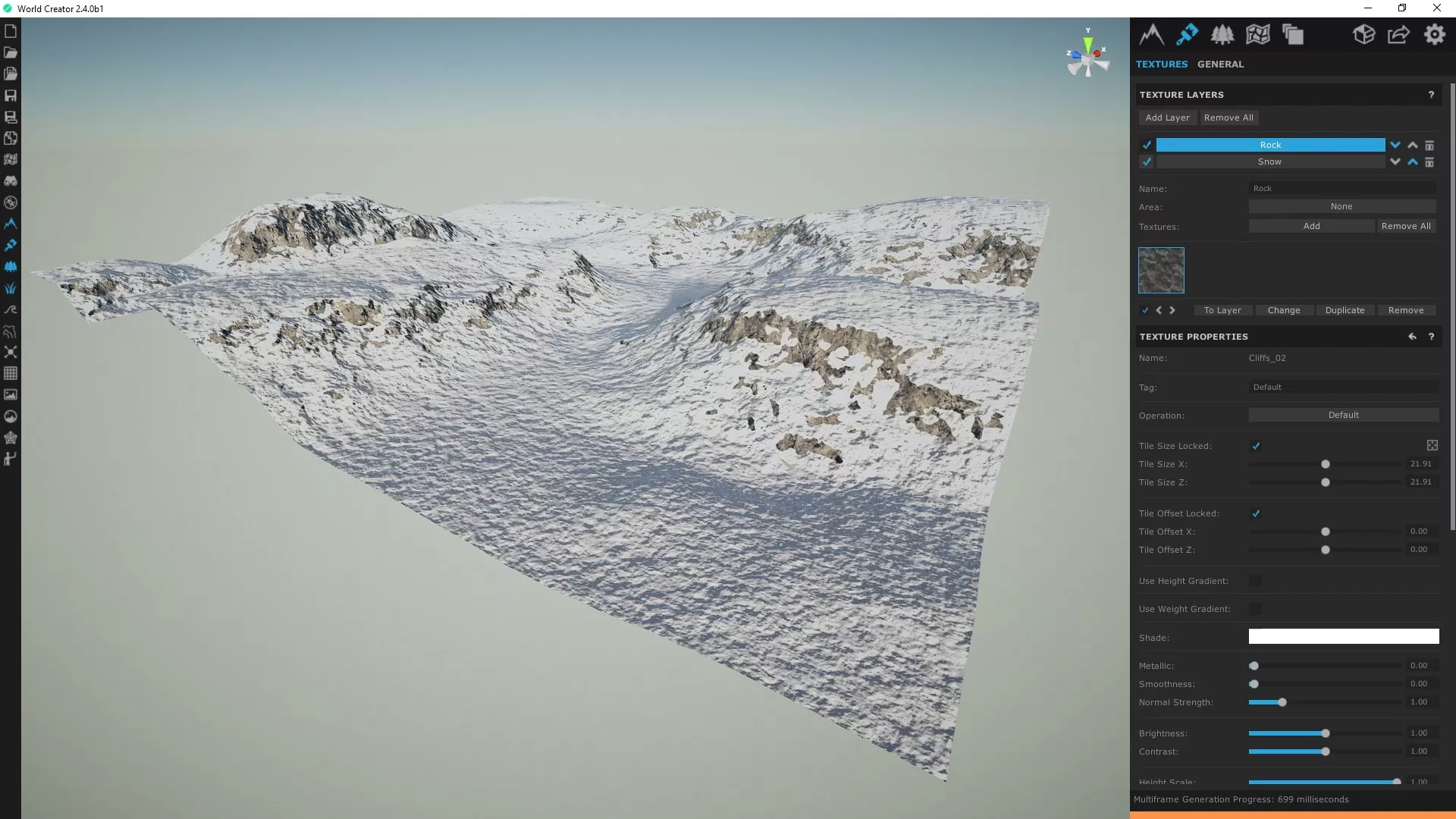The image size is (1456, 819).
Task: Delete the Snow layer with trash icon
Action: (1429, 162)
